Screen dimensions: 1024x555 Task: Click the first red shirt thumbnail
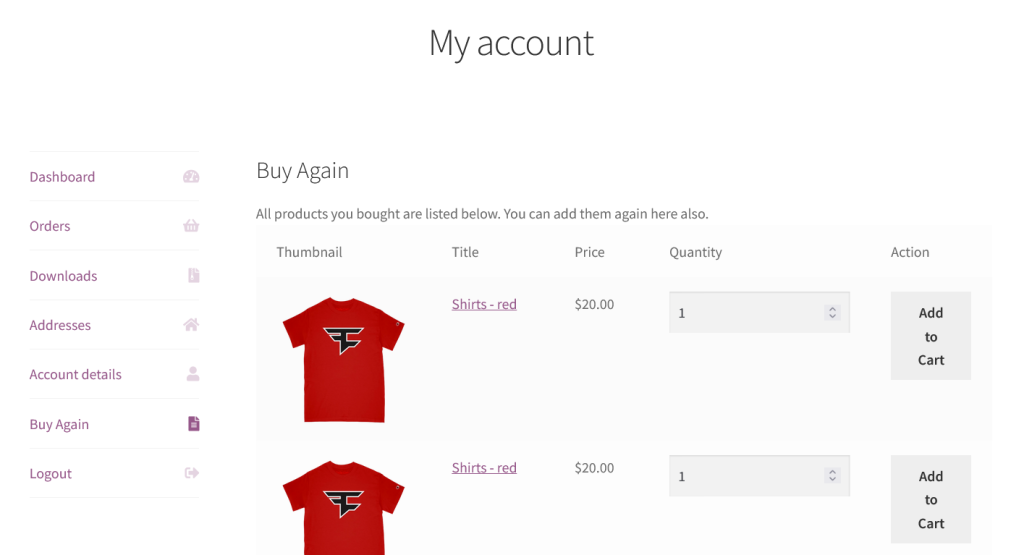[x=343, y=359]
